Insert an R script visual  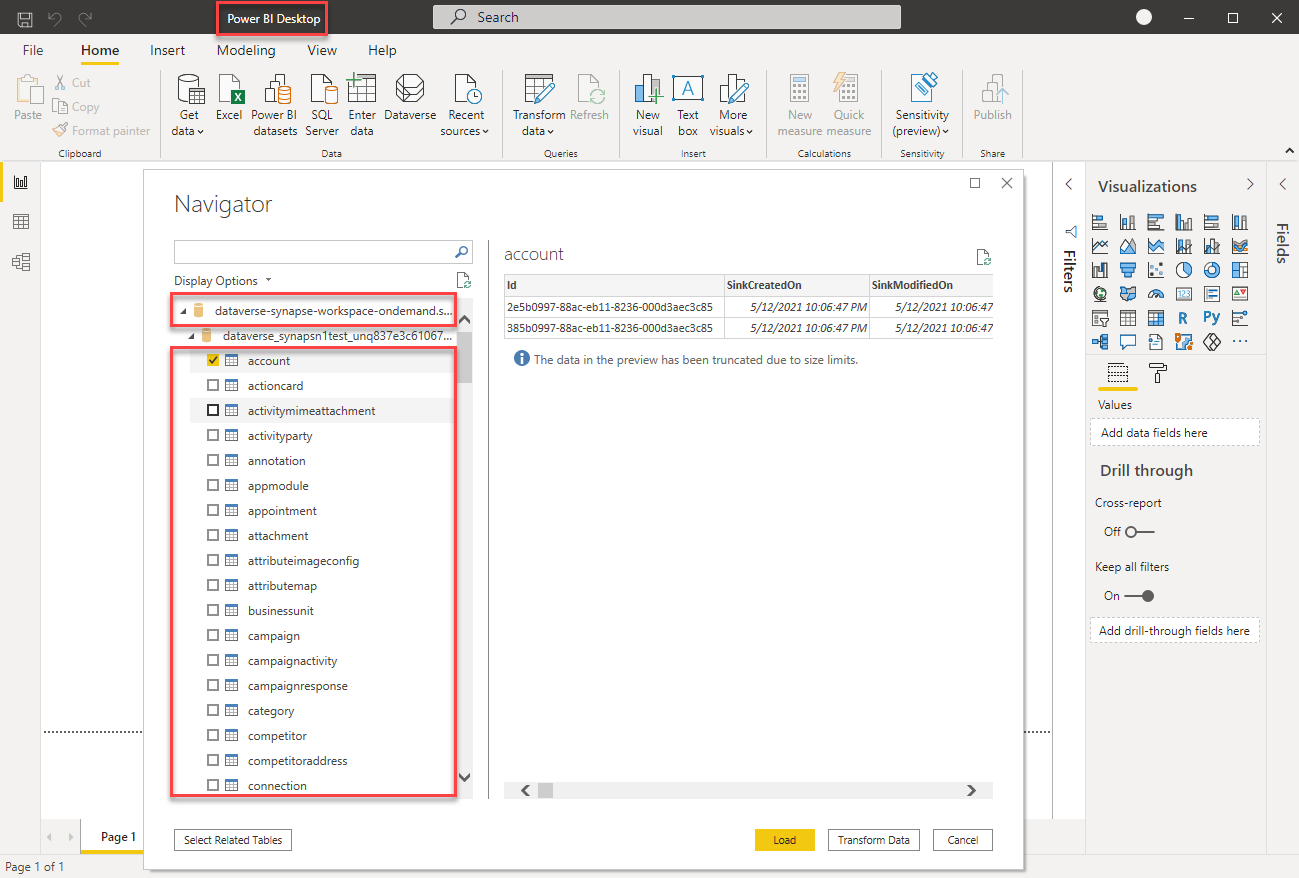pos(1183,317)
